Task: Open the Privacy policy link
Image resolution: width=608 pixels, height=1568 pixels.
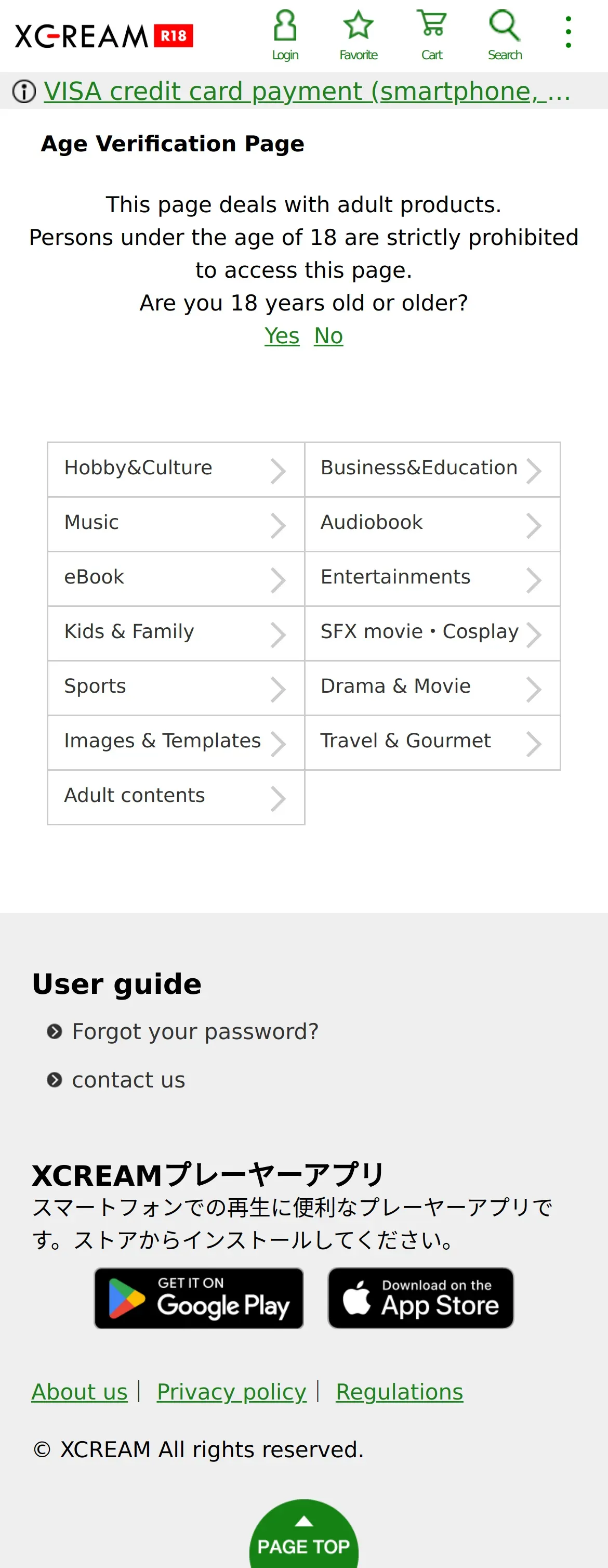Action: [232, 1392]
